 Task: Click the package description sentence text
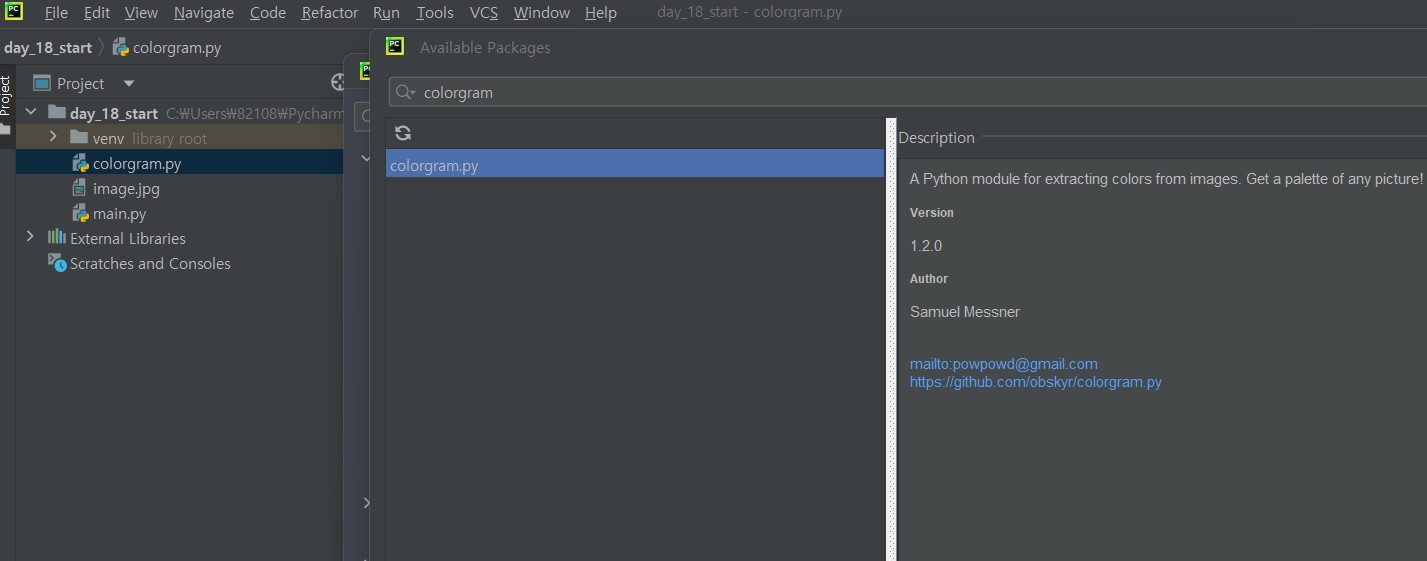[1166, 178]
